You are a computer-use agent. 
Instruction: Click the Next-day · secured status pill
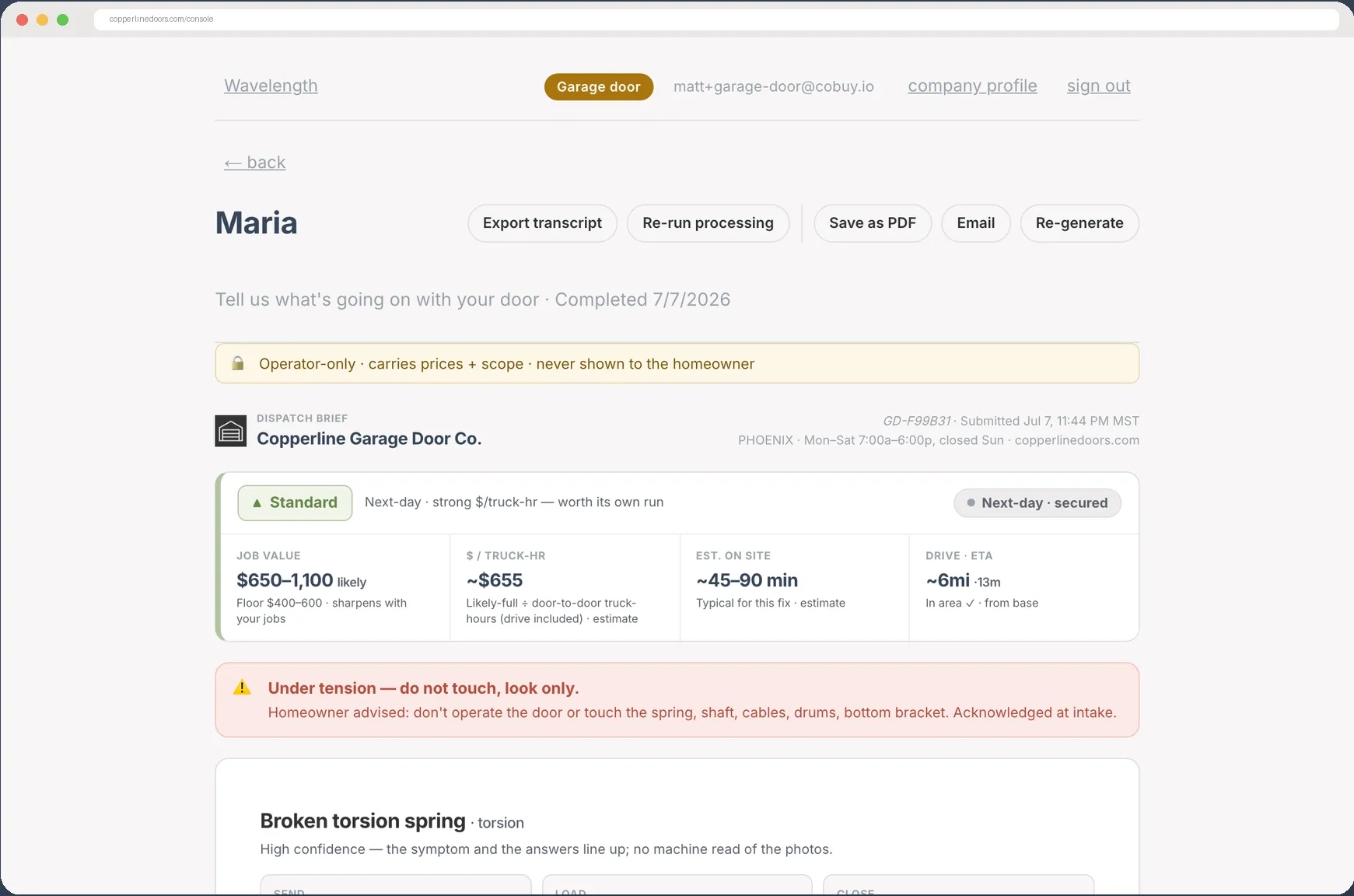pyautogui.click(x=1037, y=503)
